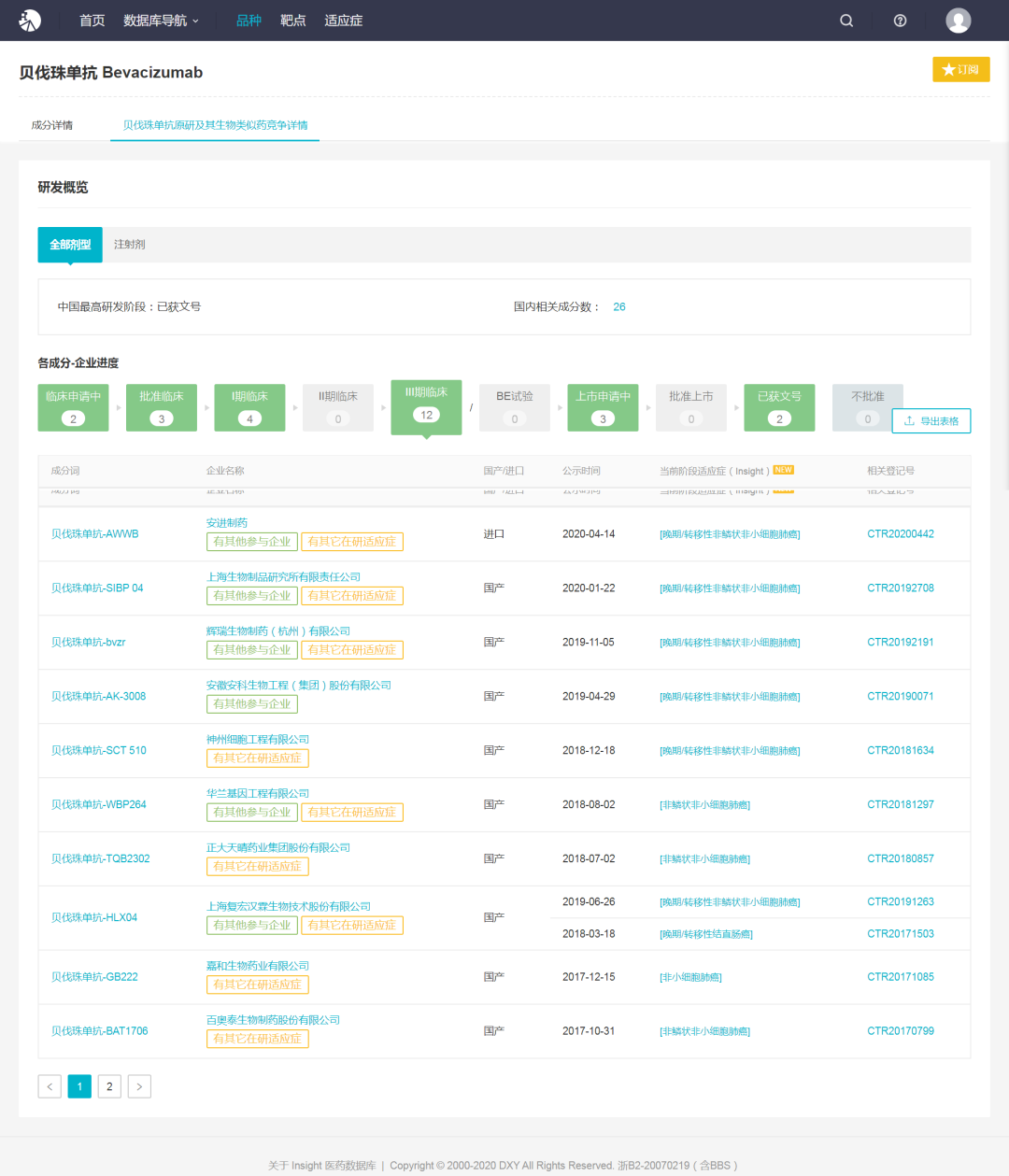Filter by III期临床 stage
This screenshot has height=1176, width=1009.
pos(426,406)
